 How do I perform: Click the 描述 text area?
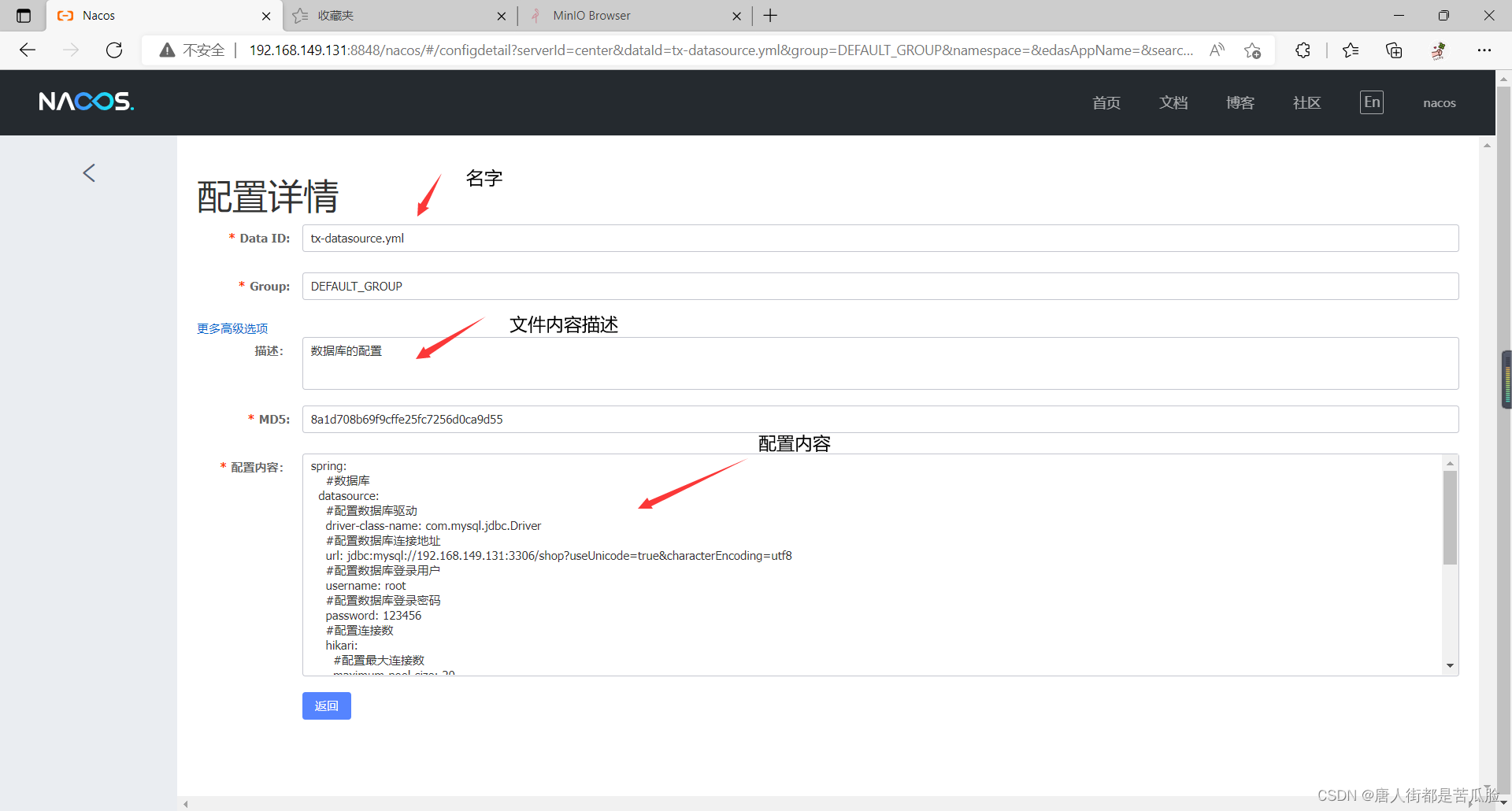point(880,363)
